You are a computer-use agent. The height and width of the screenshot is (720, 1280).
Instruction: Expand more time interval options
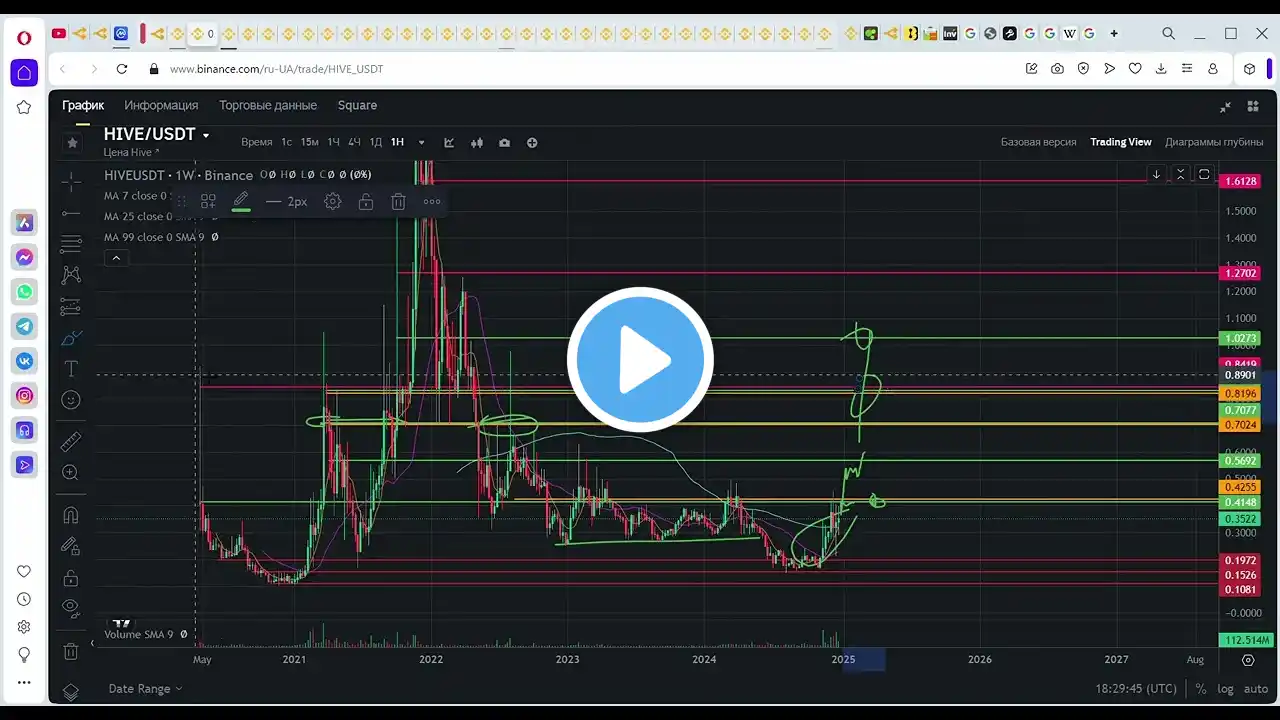[x=422, y=143]
